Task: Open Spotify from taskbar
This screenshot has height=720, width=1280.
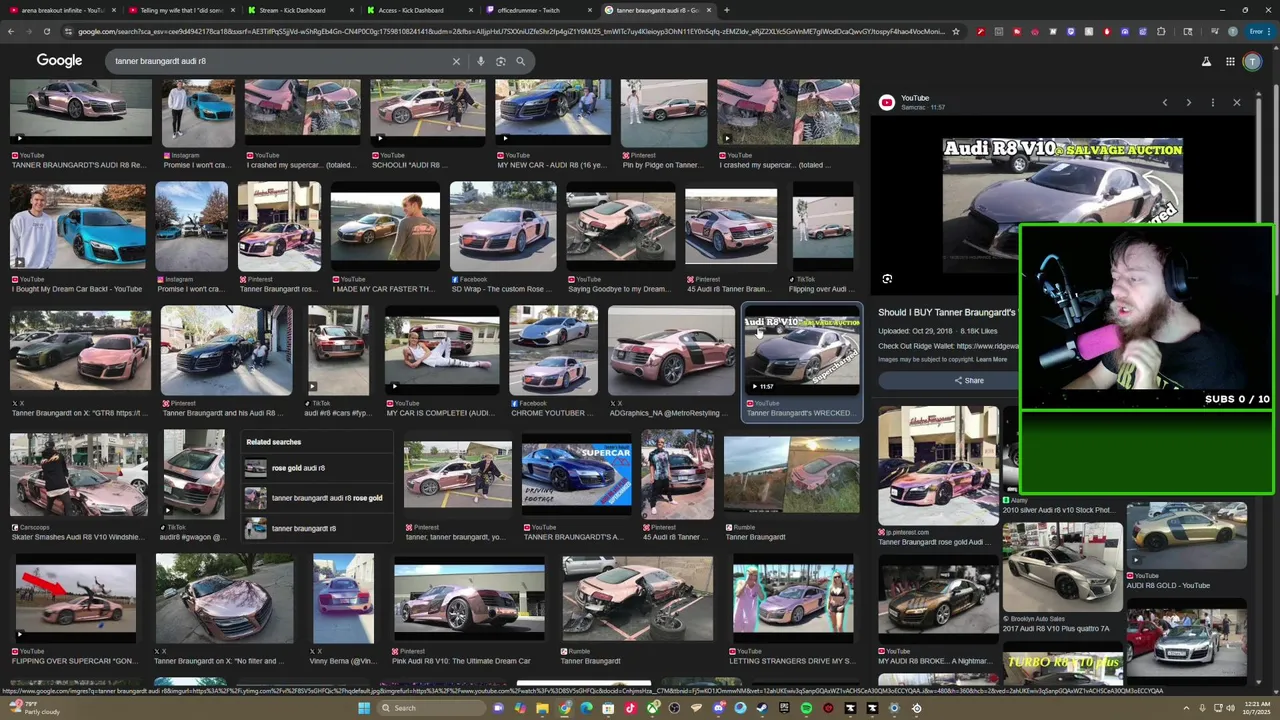Action: pyautogui.click(x=806, y=708)
